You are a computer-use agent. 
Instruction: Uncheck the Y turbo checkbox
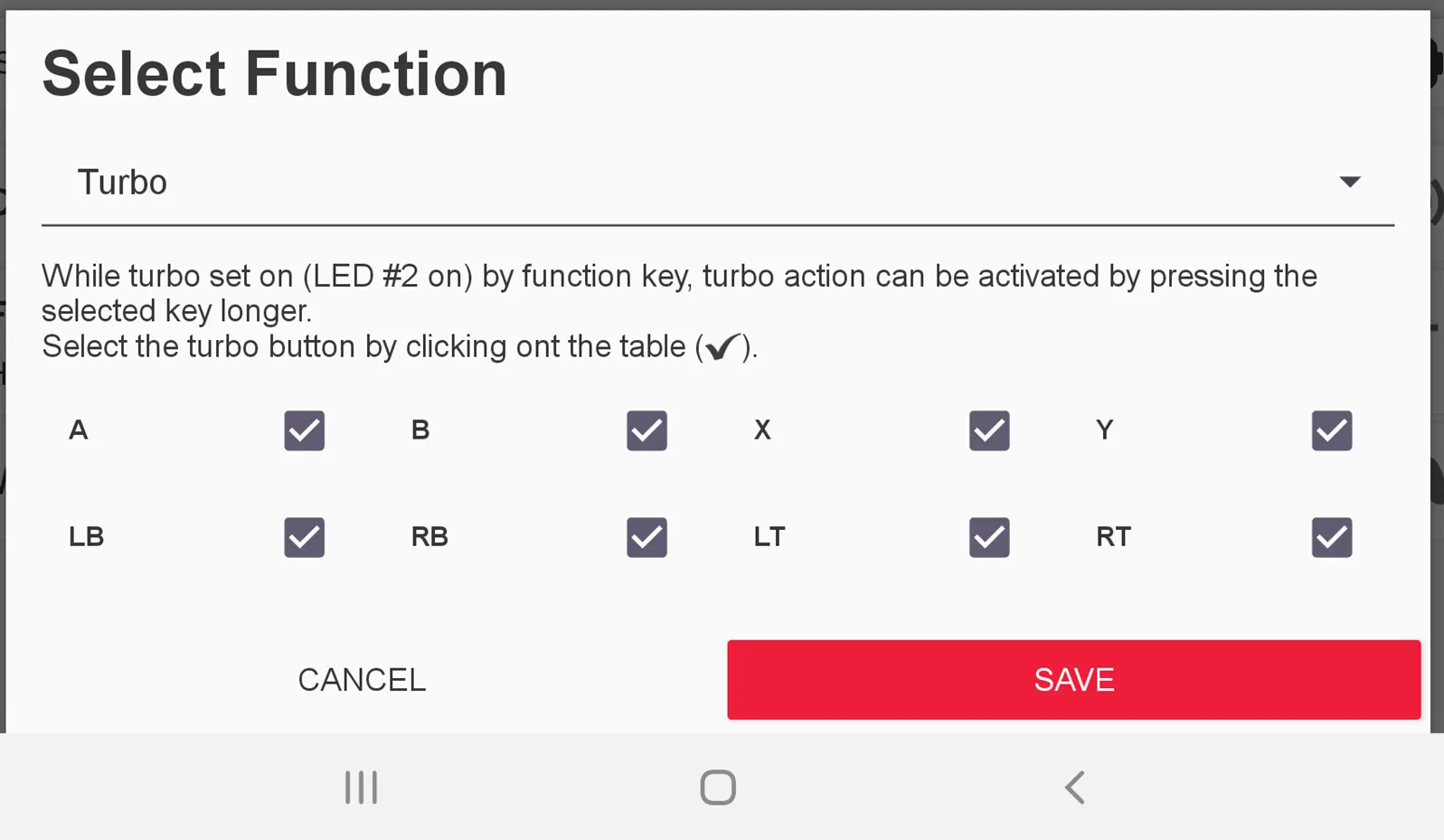1331,430
